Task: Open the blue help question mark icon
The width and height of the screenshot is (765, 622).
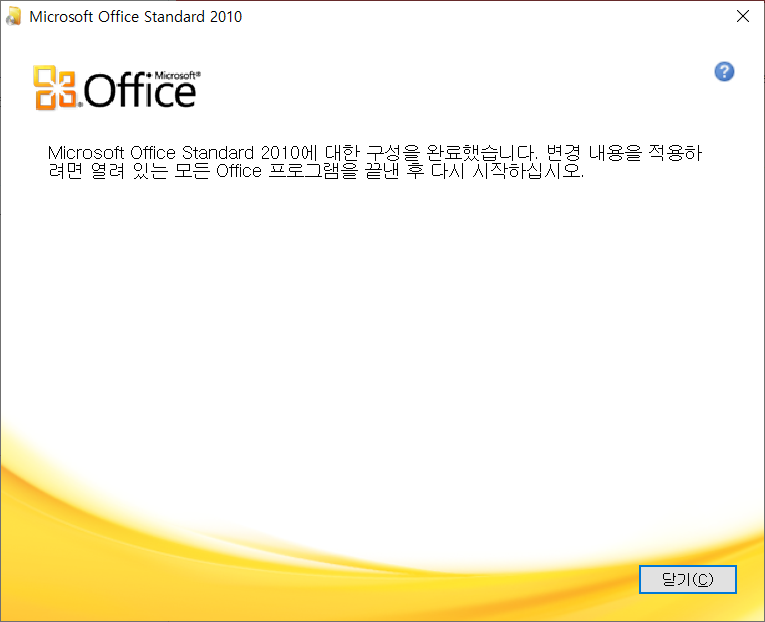Action: 725,72
